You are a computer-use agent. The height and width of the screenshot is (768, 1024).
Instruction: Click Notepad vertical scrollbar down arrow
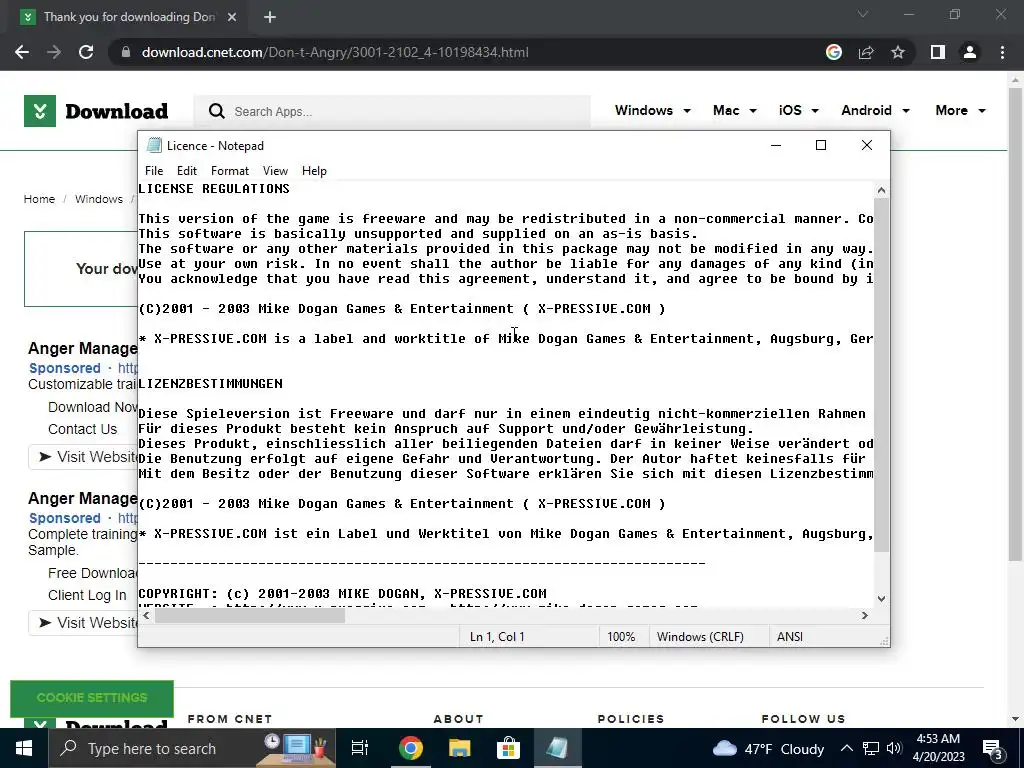coord(882,598)
